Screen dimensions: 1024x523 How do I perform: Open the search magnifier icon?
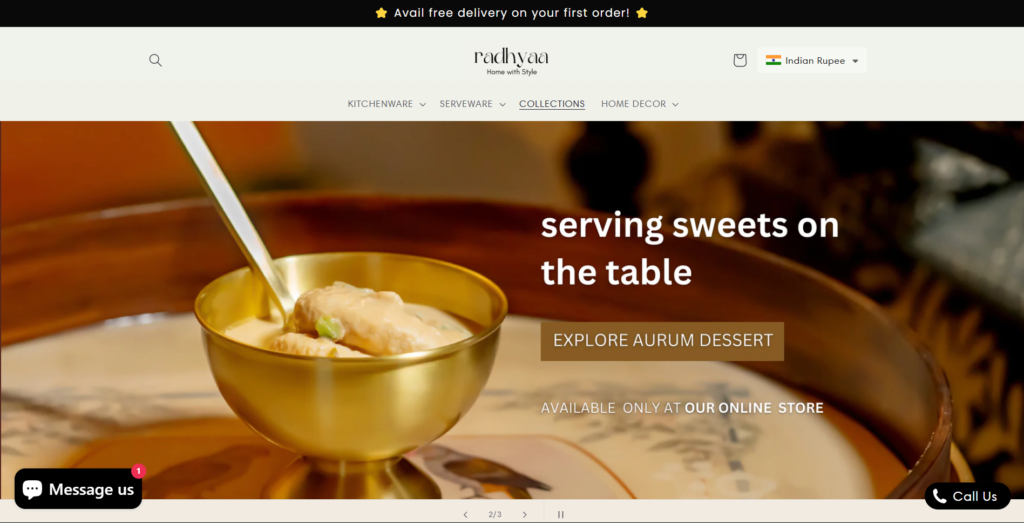coord(155,60)
